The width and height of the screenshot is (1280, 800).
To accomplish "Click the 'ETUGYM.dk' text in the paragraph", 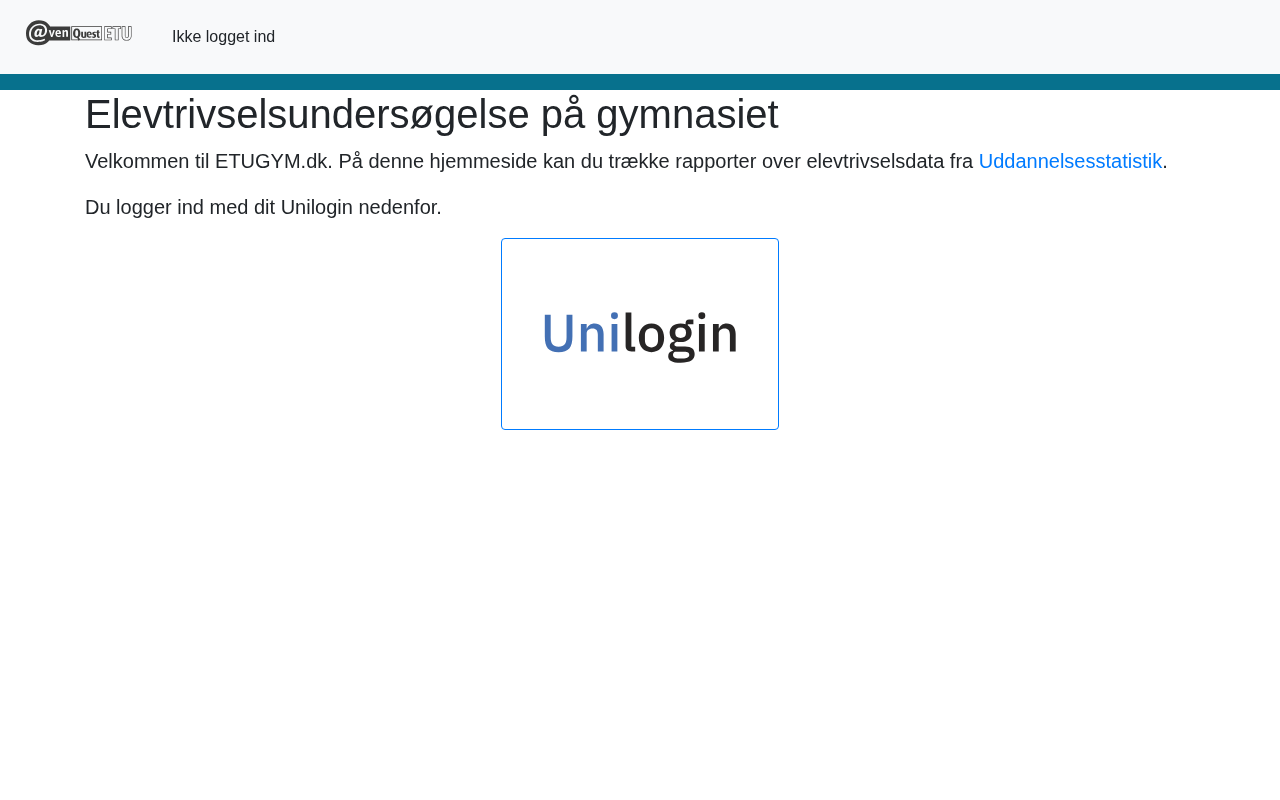I will coord(271,161).
